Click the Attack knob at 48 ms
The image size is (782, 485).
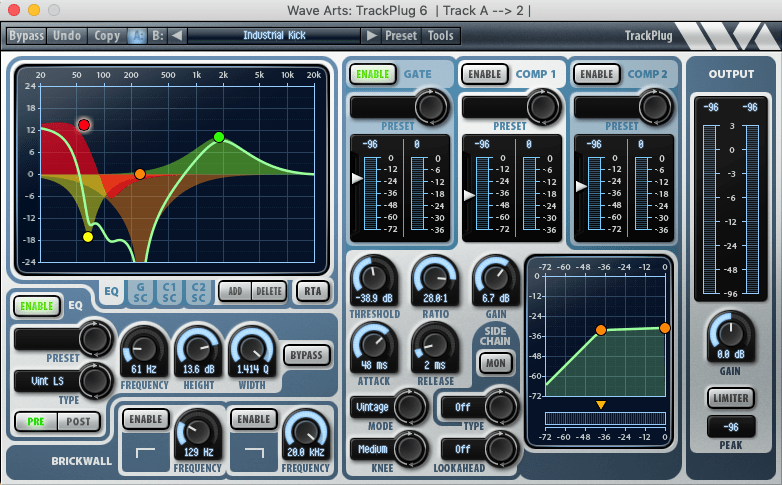tap(374, 344)
